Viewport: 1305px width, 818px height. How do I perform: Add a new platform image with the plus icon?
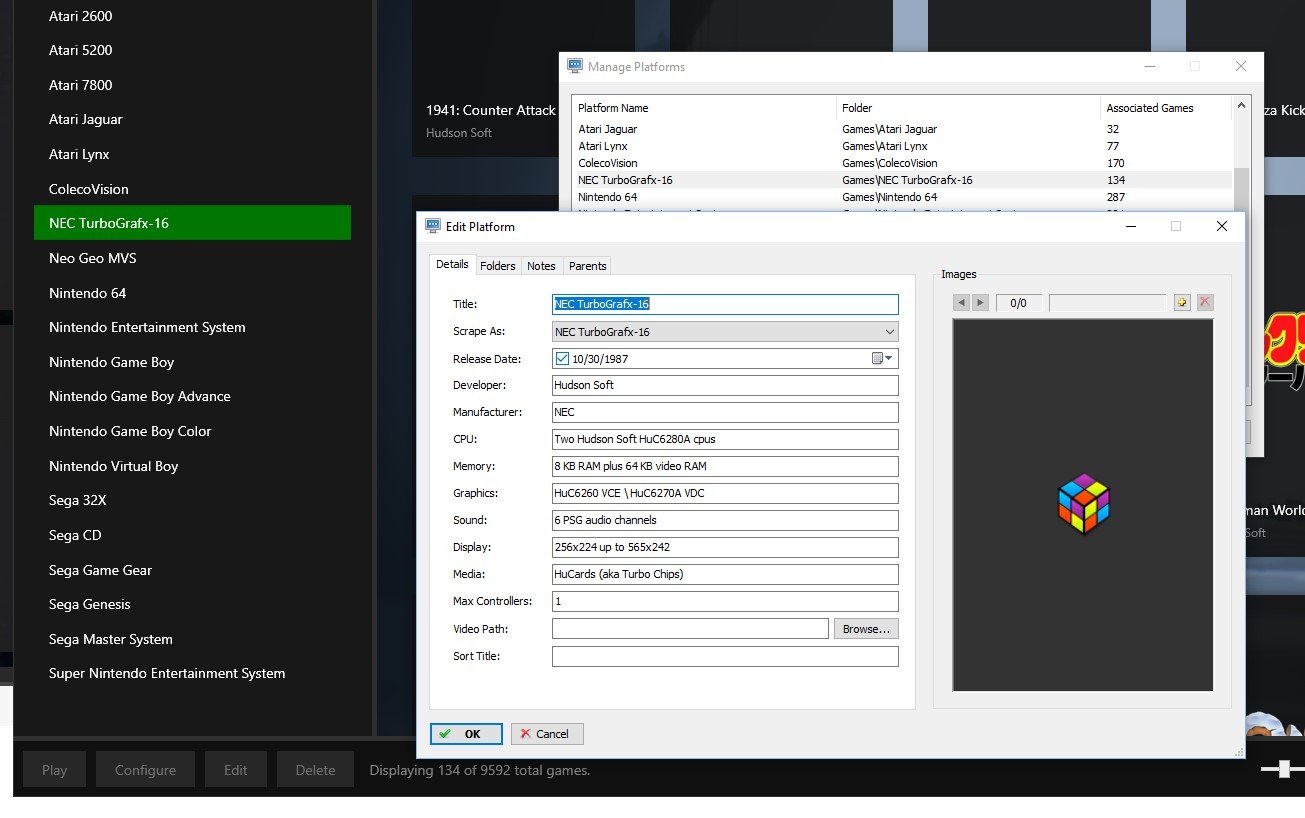[1182, 302]
